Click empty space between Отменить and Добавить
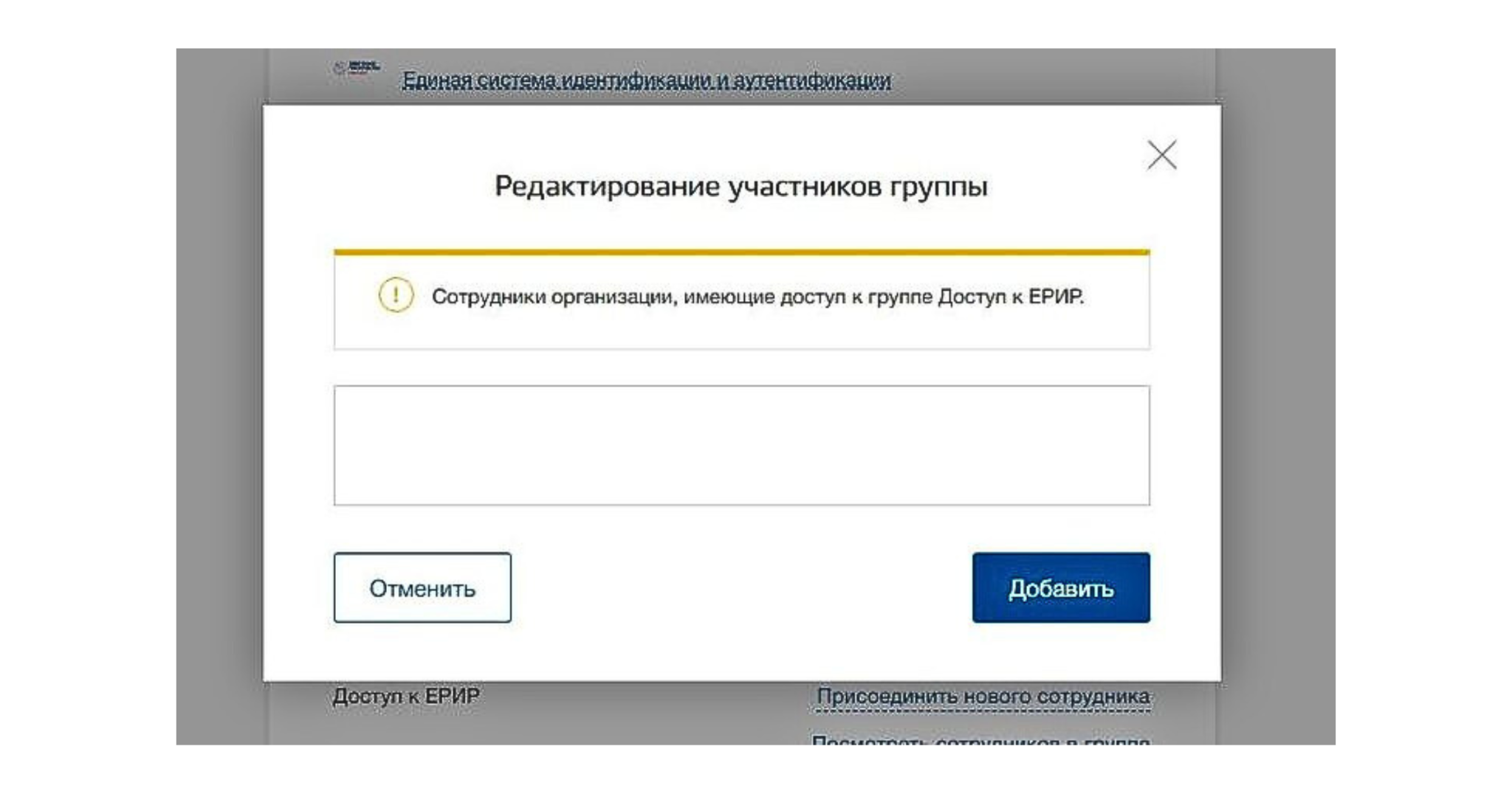1512x794 pixels. point(741,587)
